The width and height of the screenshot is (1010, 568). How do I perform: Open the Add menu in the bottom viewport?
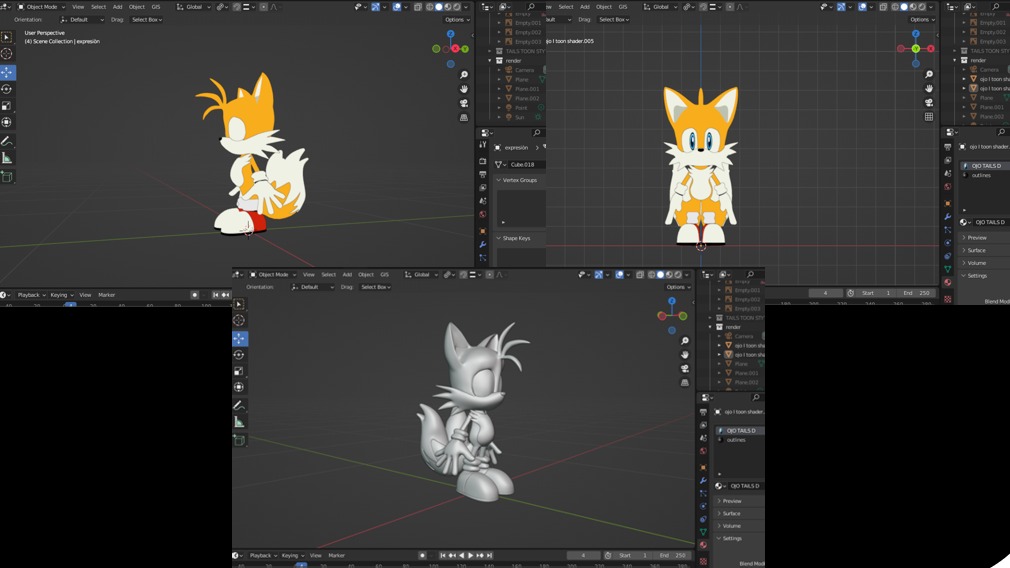tap(347, 275)
